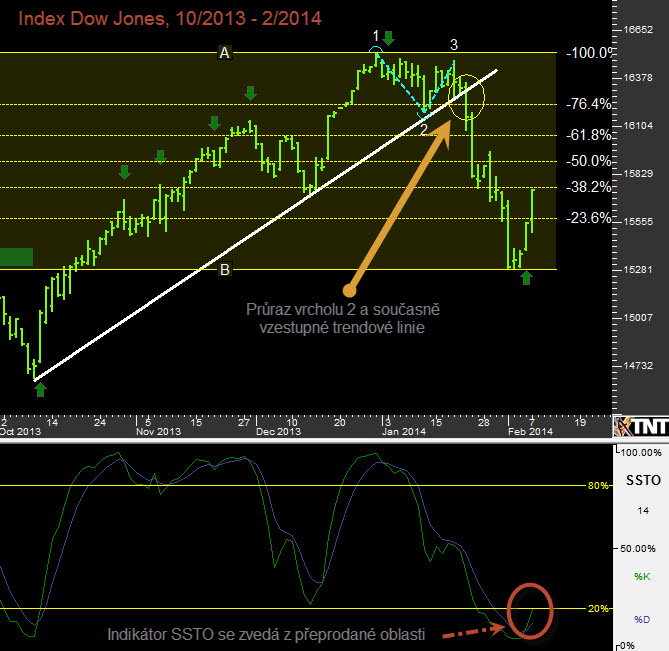Click the -61.8% retracement label
The image size is (669, 651).
click(x=588, y=135)
